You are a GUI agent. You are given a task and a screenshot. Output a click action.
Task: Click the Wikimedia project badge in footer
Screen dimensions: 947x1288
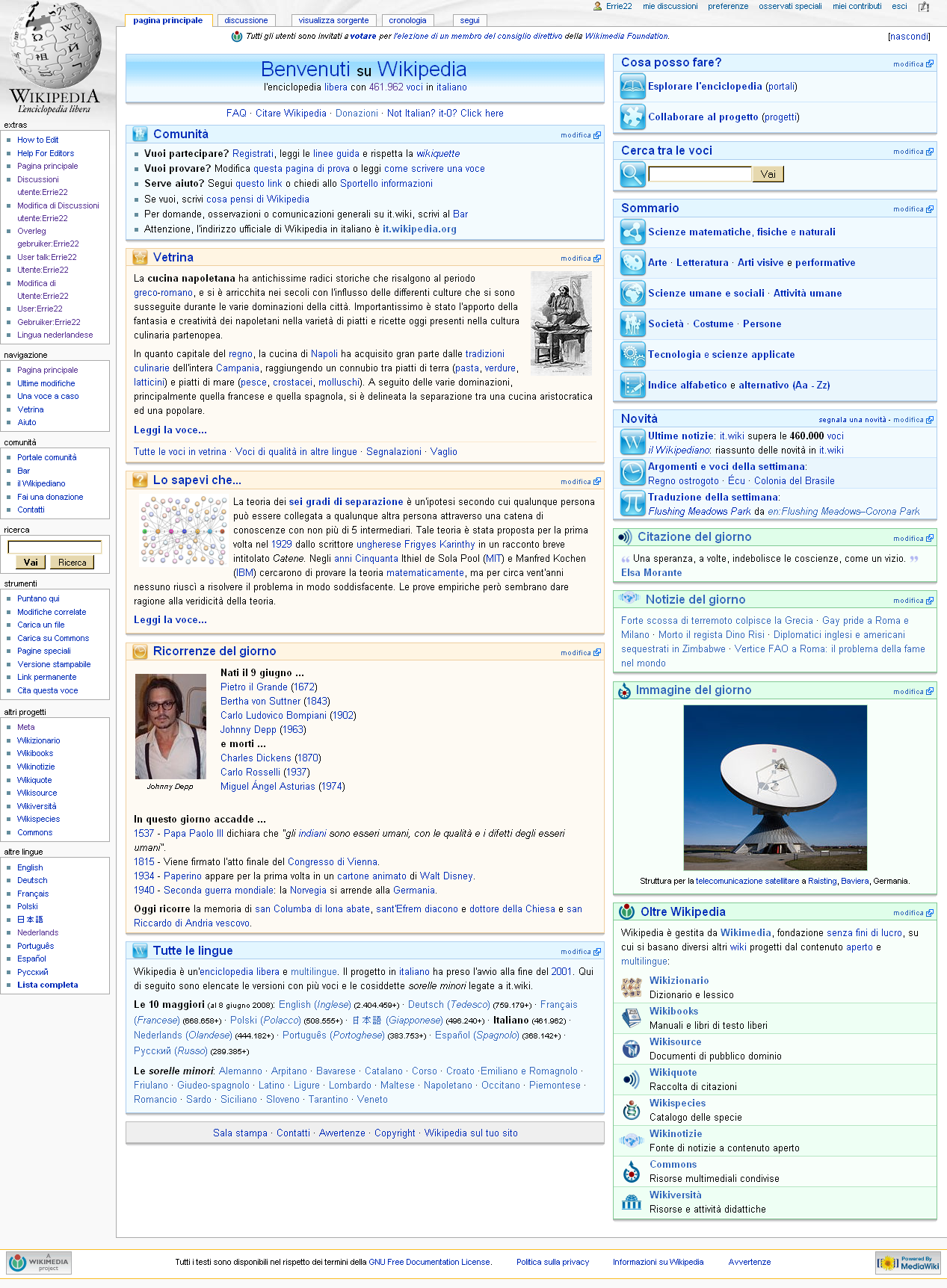tap(39, 1263)
